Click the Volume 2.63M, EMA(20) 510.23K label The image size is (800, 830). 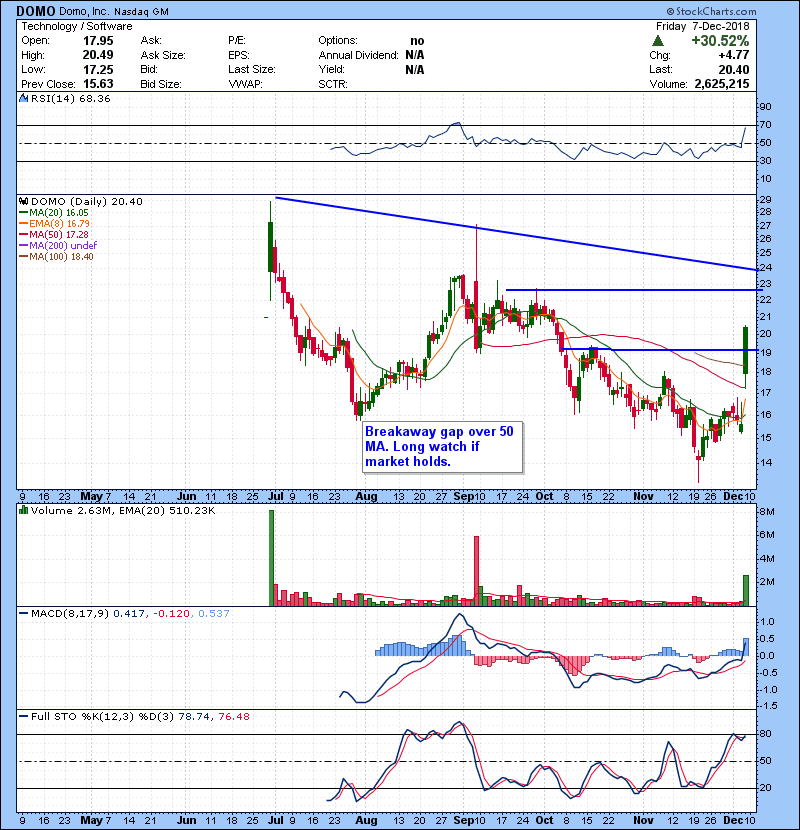click(123, 511)
